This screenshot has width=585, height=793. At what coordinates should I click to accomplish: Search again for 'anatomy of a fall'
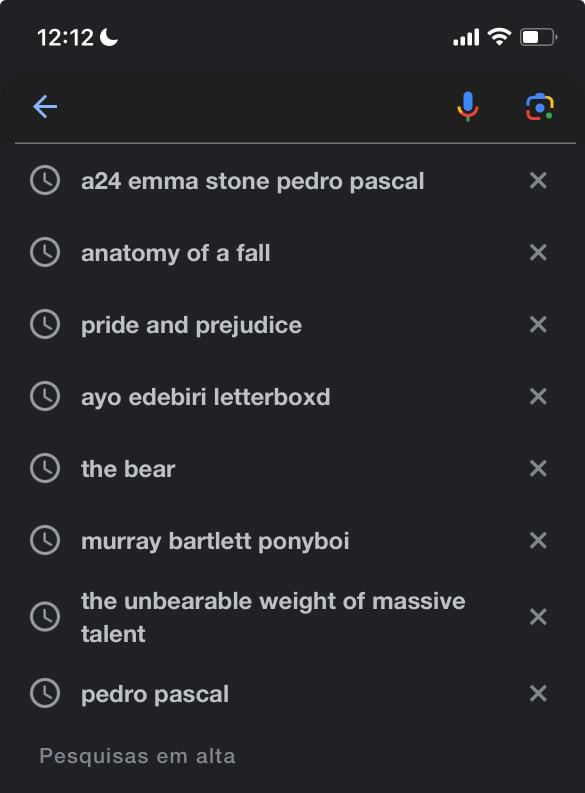(x=175, y=253)
